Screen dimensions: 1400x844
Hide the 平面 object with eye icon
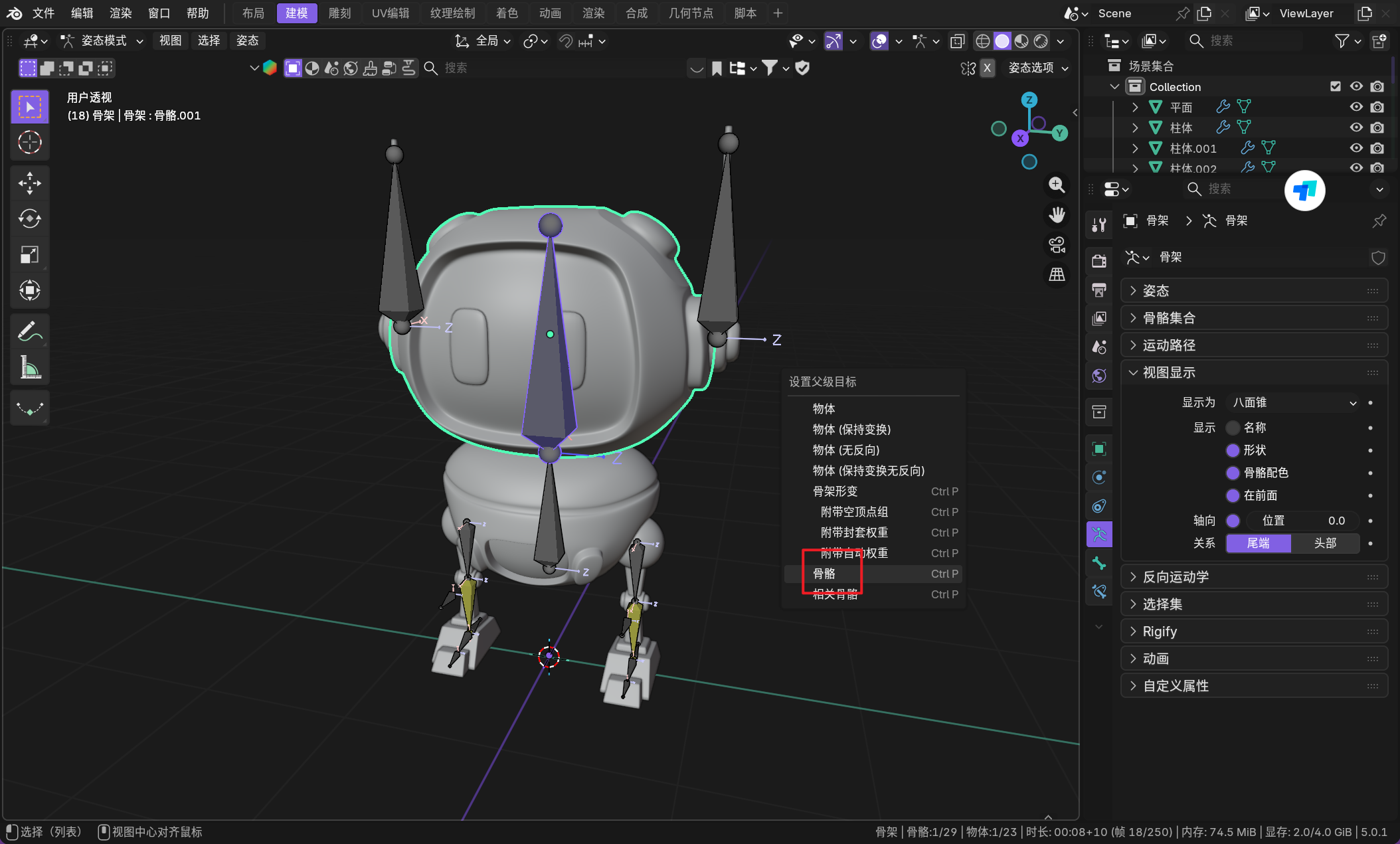click(x=1356, y=107)
